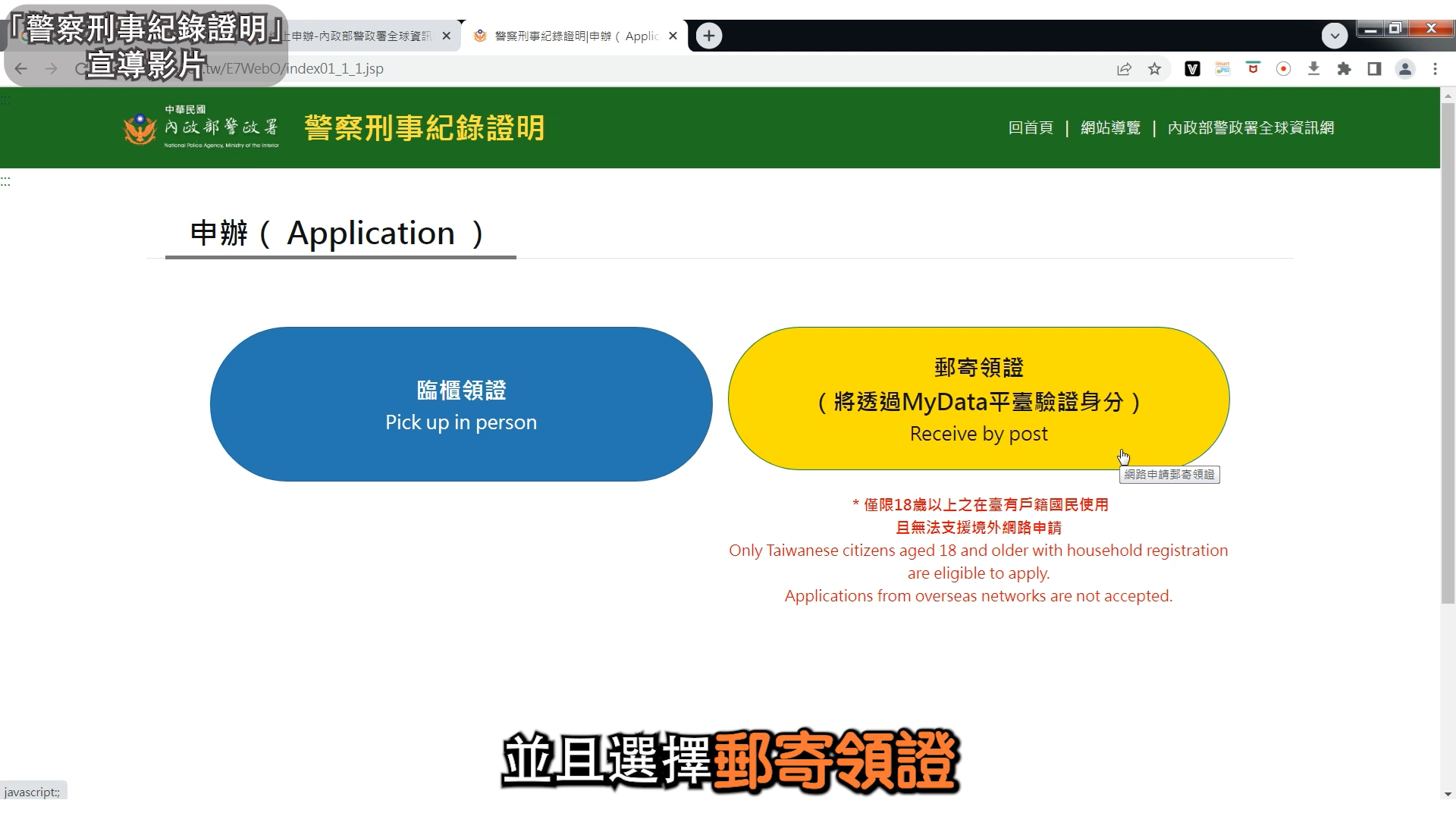Choose 臨櫃領證 Pick up in person button
This screenshot has width=1456, height=819.
click(461, 404)
